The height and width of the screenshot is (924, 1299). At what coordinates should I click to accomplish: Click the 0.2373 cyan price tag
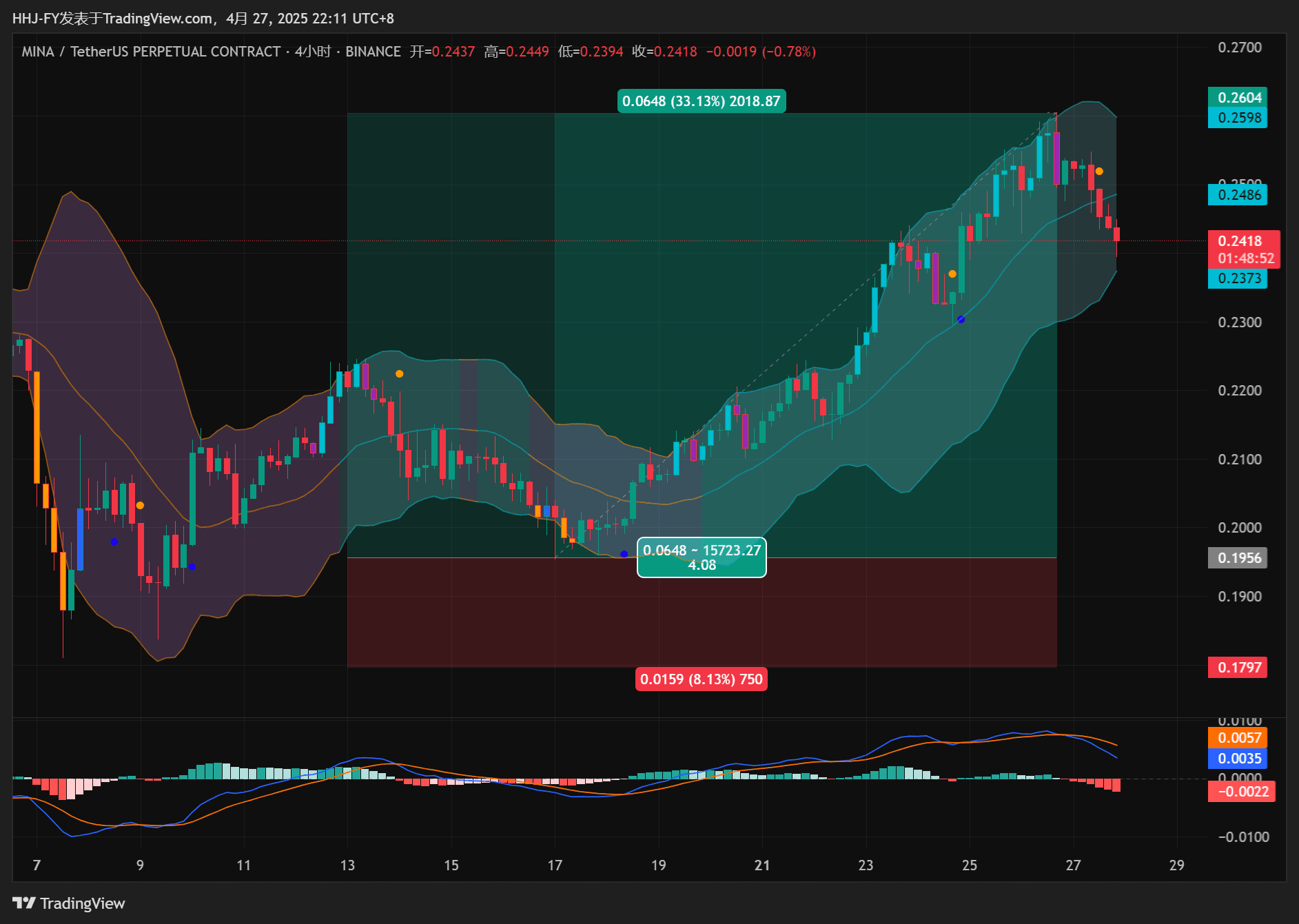click(1238, 278)
